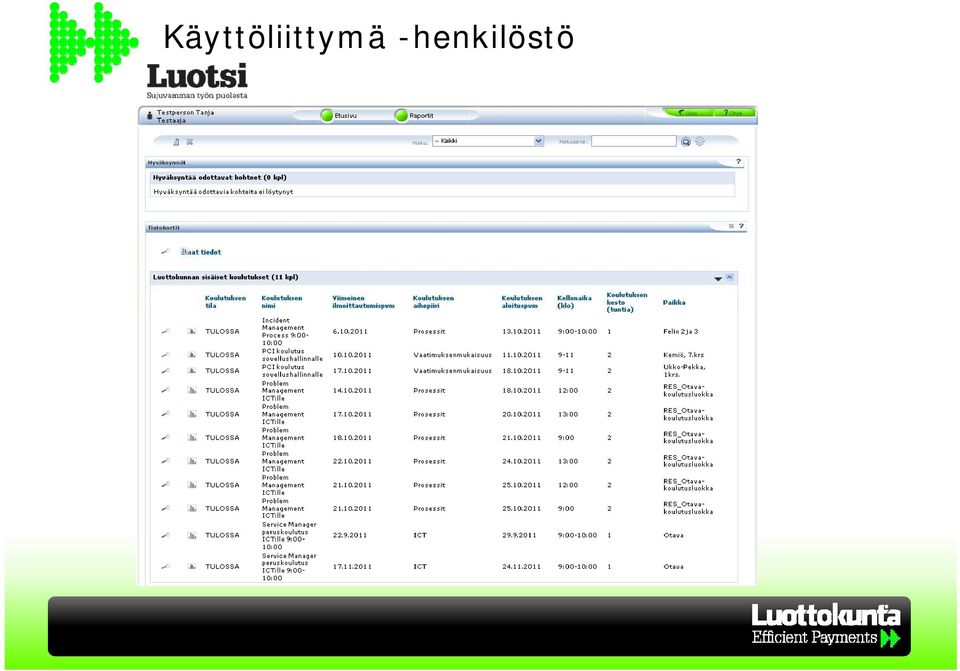960x671 pixels.
Task: Open details icon for PCI koulutus 17.10.2011 row
Action: pos(192,370)
